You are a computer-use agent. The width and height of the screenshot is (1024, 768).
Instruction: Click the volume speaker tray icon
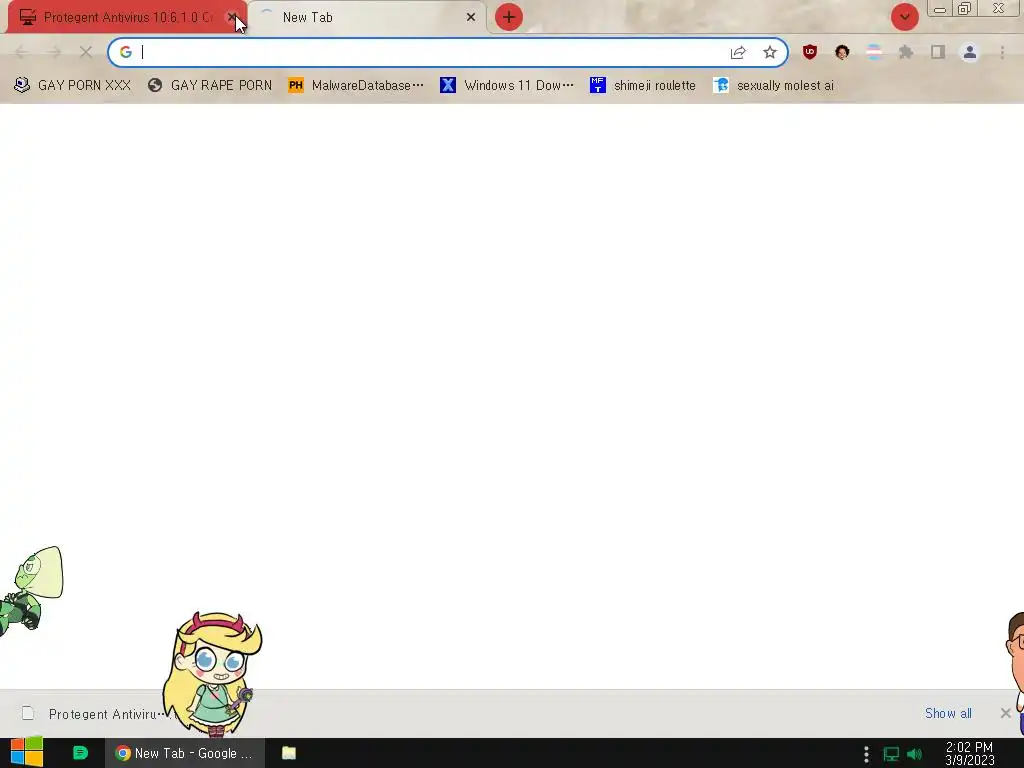[x=914, y=754]
